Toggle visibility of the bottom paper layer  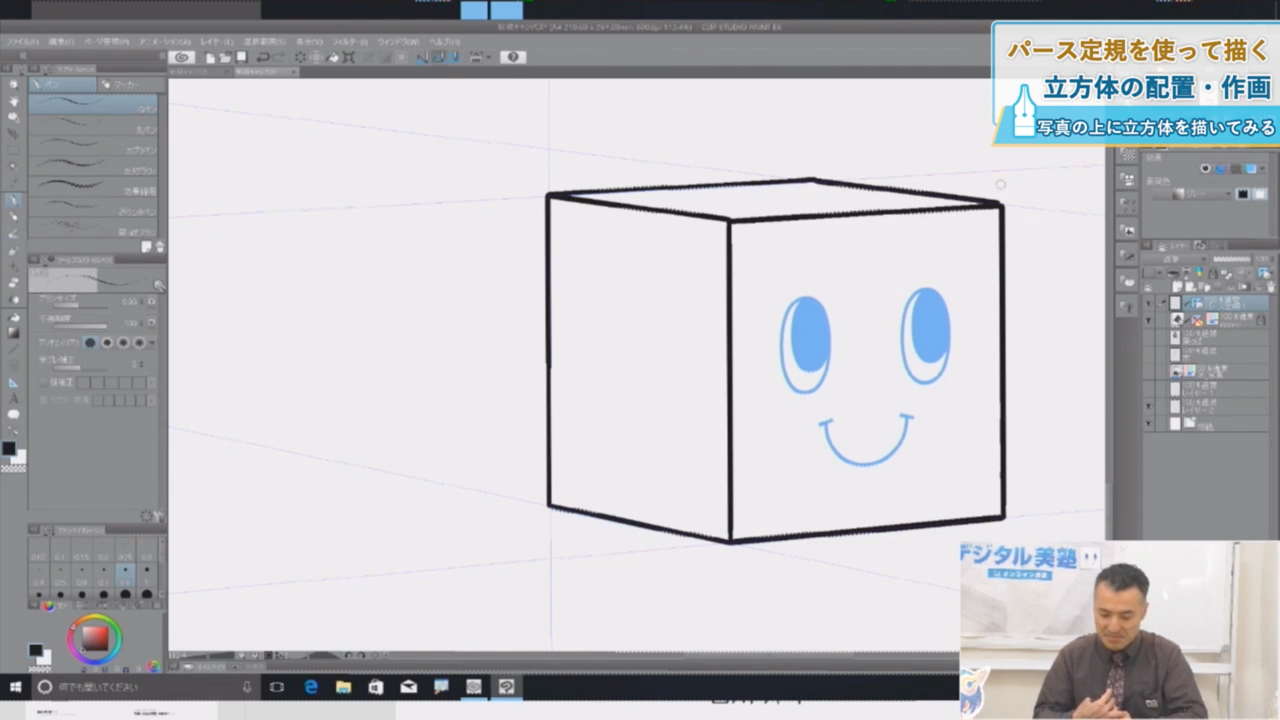1148,424
